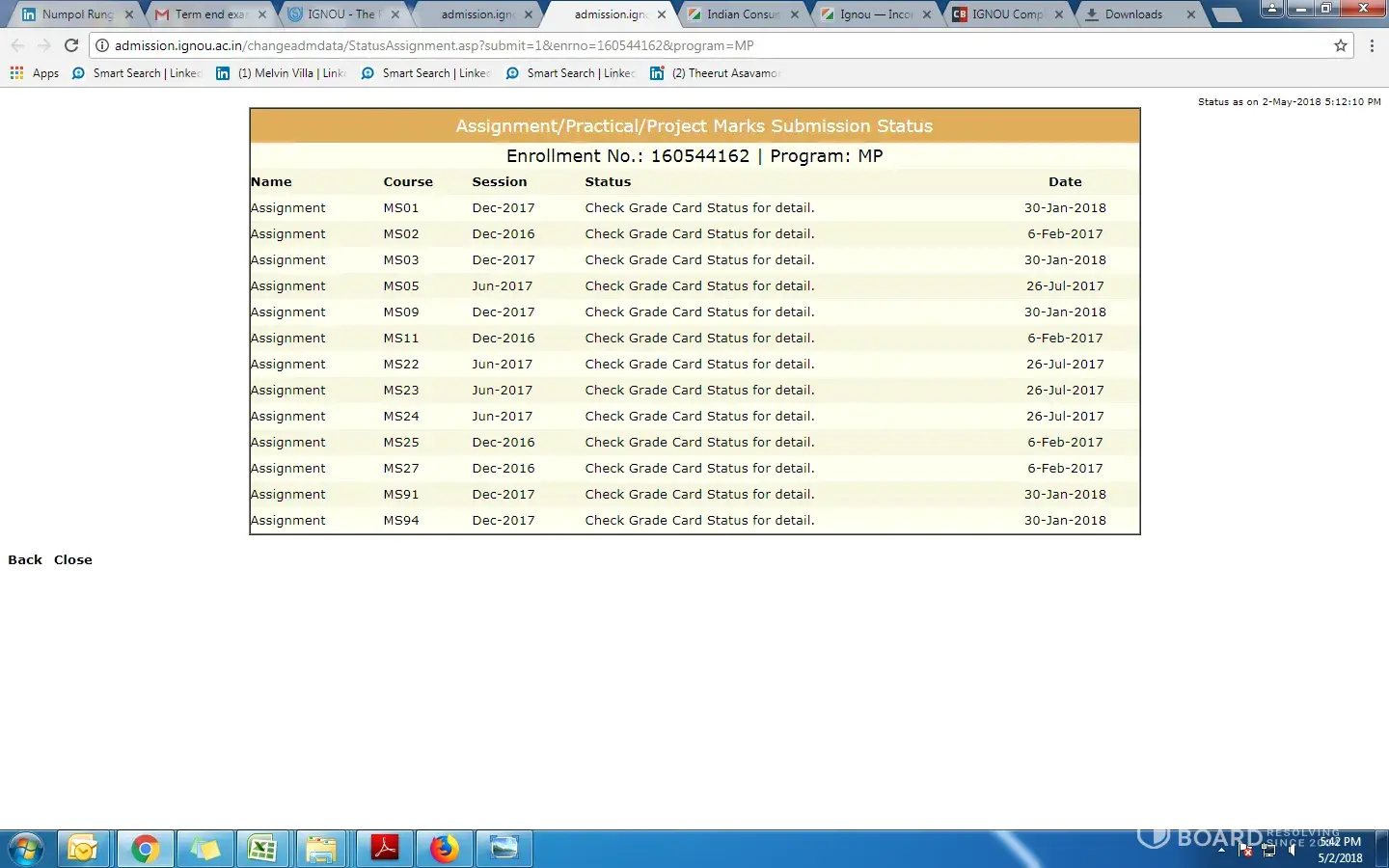Click the Date column header
Viewport: 1389px width, 868px height.
click(x=1065, y=181)
